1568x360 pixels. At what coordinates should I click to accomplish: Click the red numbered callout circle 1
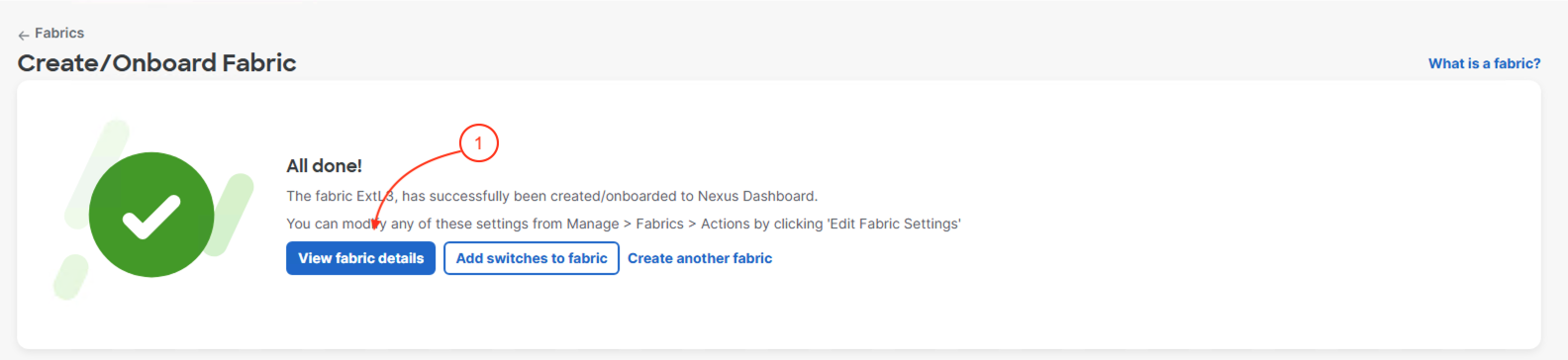click(478, 143)
